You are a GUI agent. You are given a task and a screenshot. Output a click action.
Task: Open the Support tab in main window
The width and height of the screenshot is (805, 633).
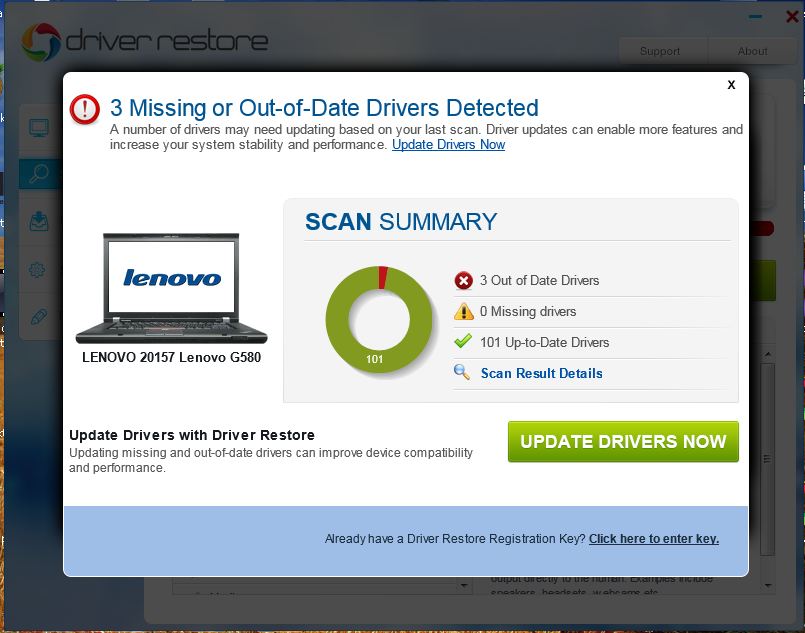coord(660,51)
